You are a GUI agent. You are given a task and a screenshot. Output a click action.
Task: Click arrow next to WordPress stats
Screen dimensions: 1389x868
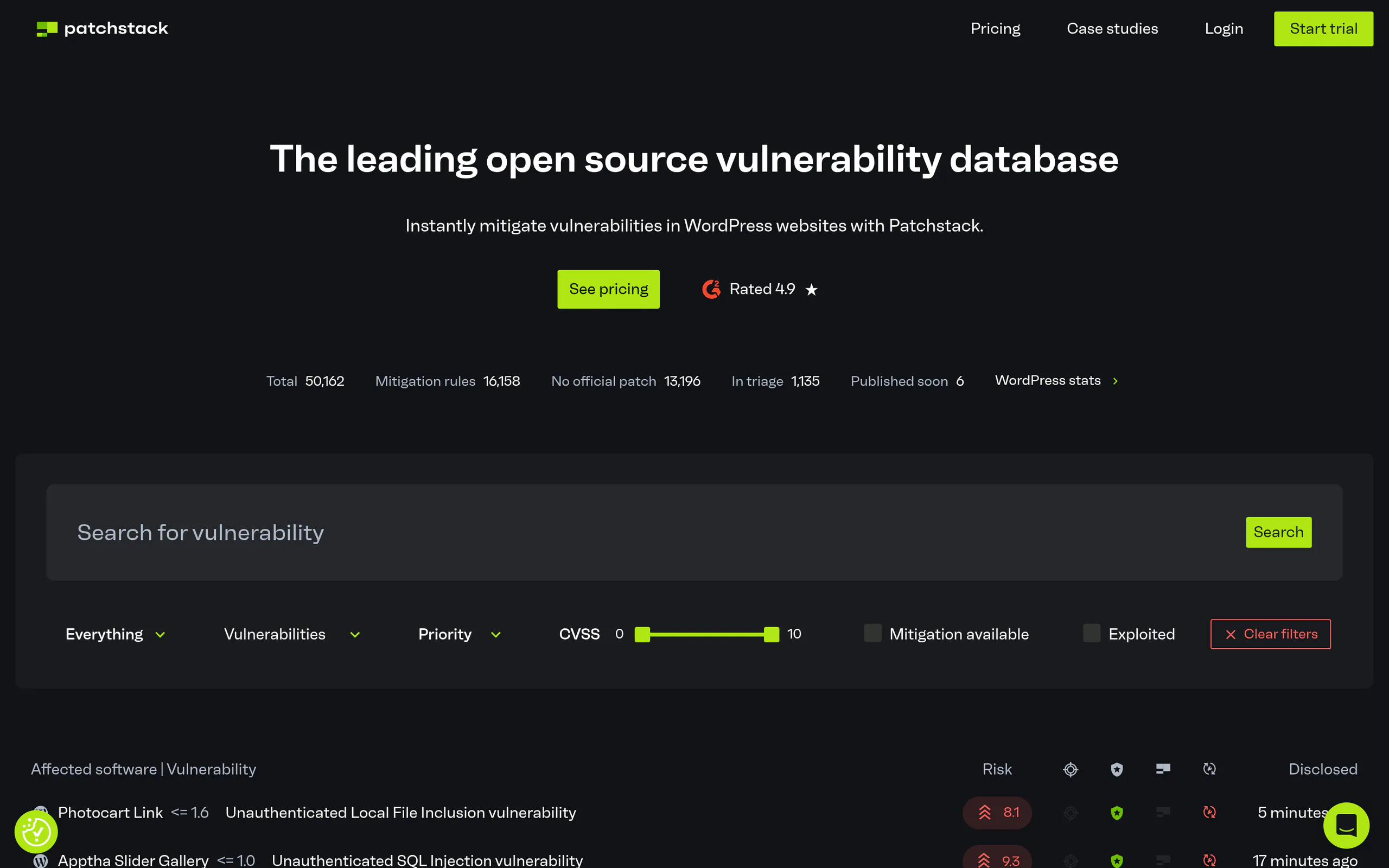[1114, 381]
